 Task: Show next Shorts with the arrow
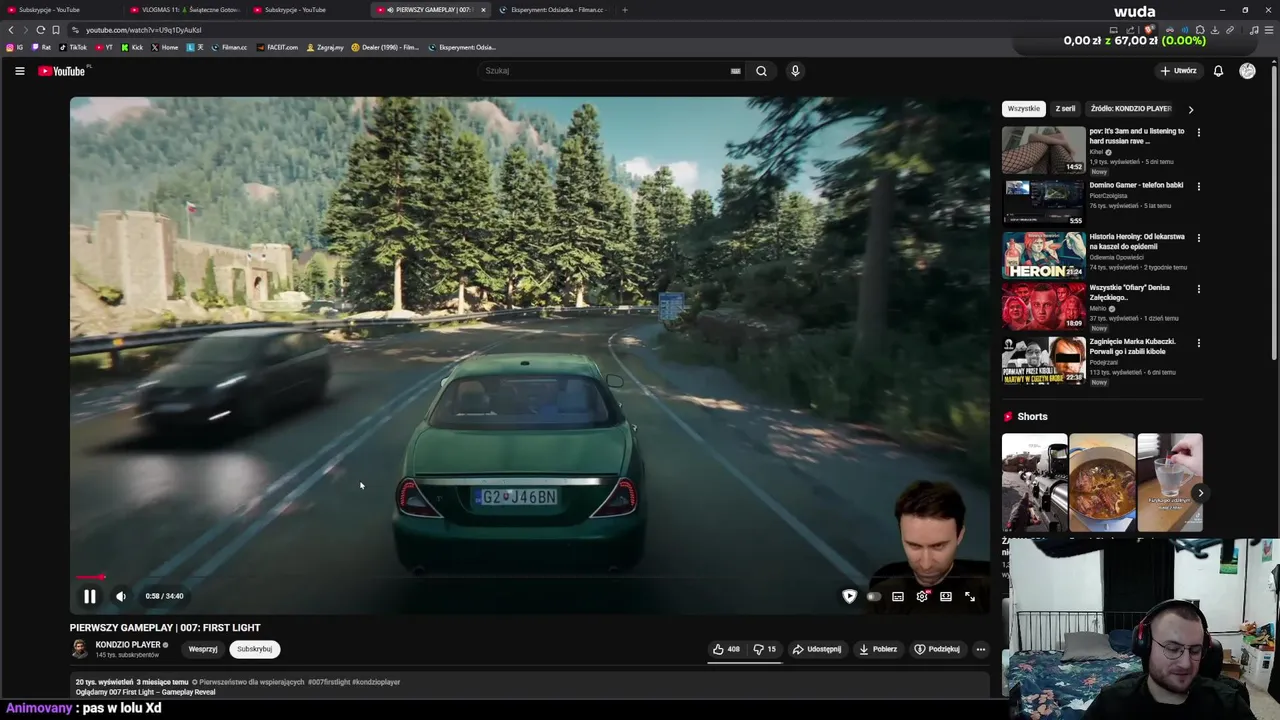(x=1200, y=493)
